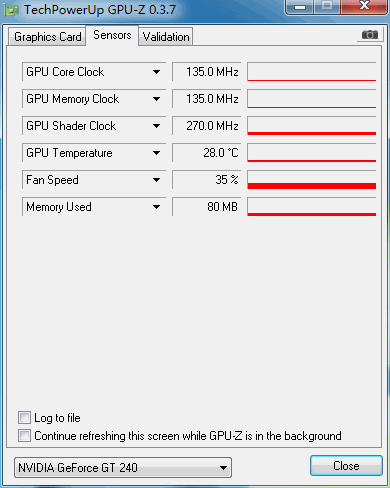Select the Sensors tab

pos(112,35)
